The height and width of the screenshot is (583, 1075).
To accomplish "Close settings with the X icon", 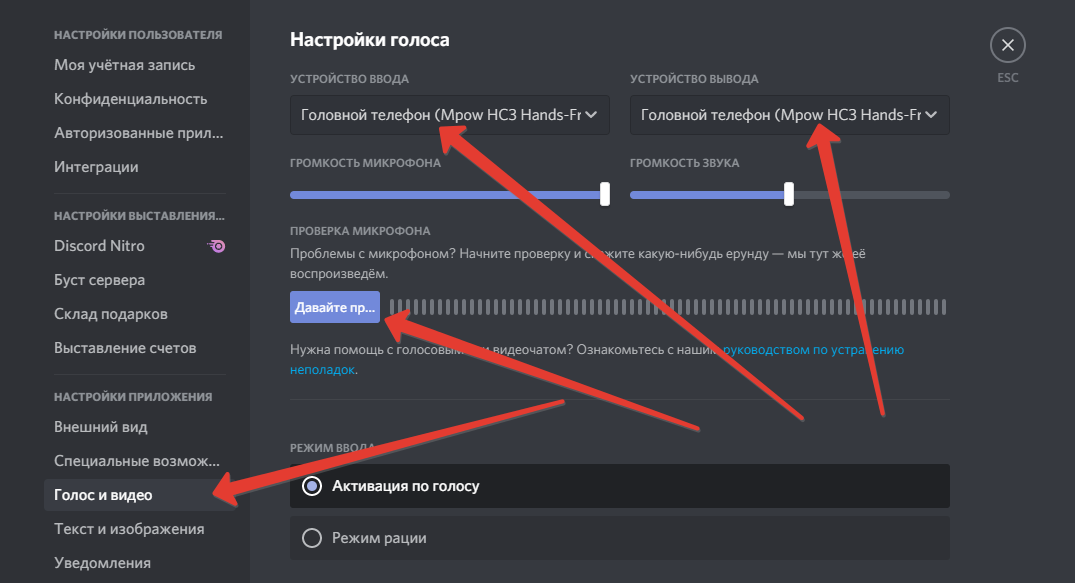I will pos(1007,45).
